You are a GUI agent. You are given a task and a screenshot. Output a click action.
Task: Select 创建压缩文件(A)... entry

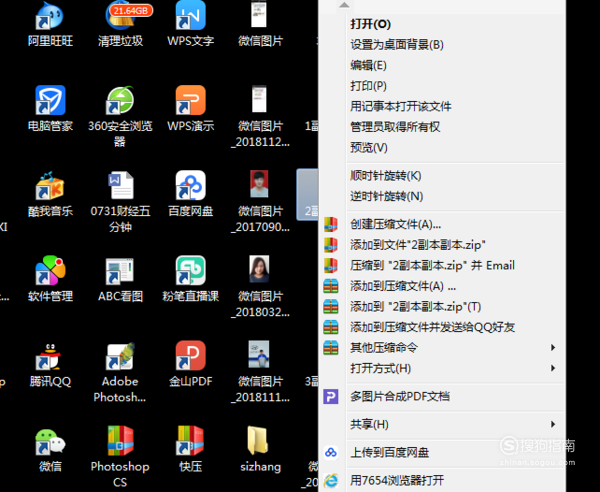click(x=442, y=225)
